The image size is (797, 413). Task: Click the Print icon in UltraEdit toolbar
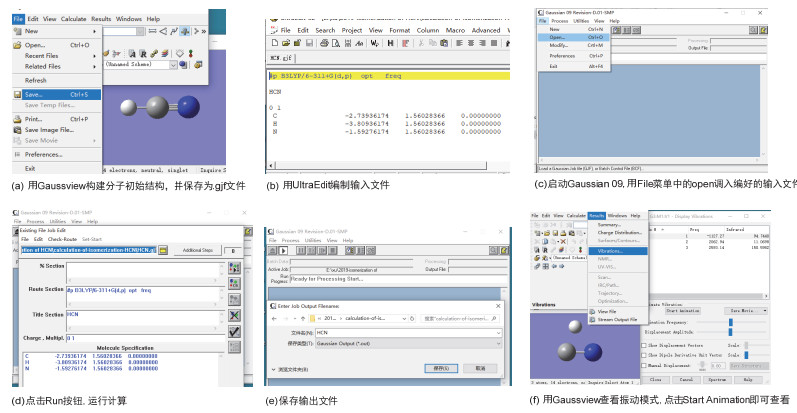coord(324,43)
